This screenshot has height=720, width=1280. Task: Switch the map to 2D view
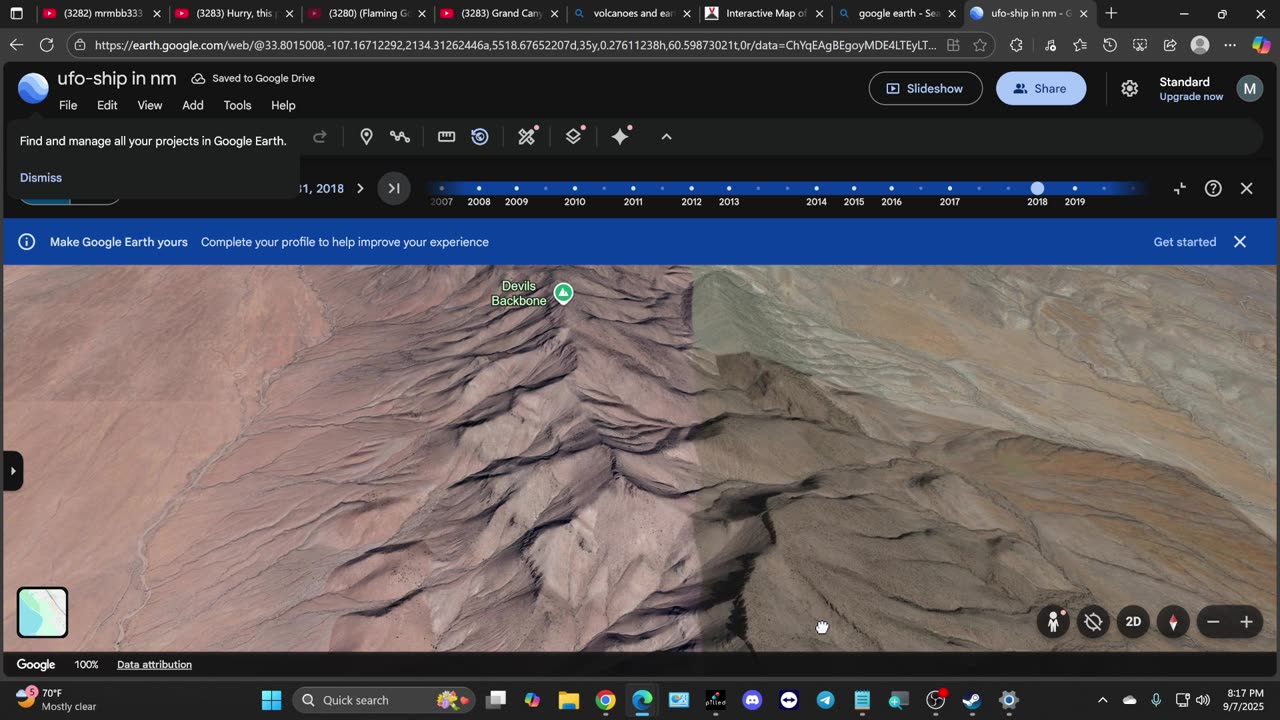click(1133, 622)
